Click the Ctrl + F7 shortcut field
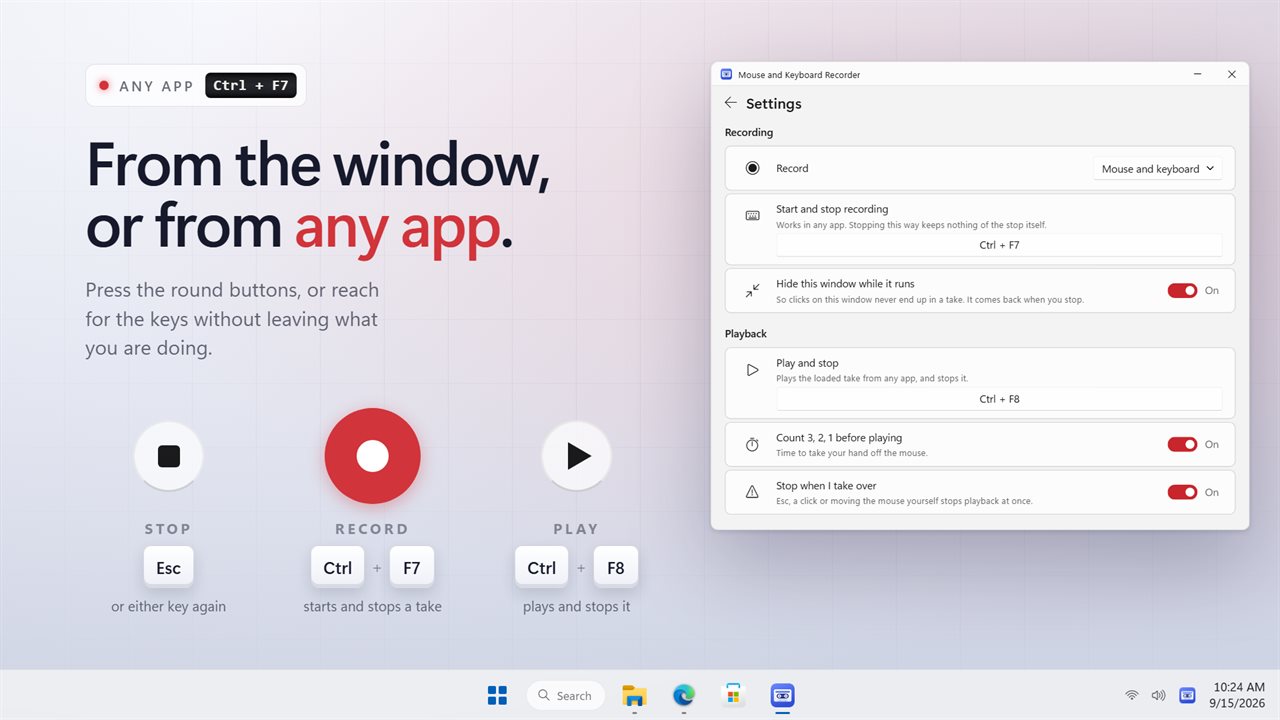This screenshot has height=720, width=1280. (999, 245)
